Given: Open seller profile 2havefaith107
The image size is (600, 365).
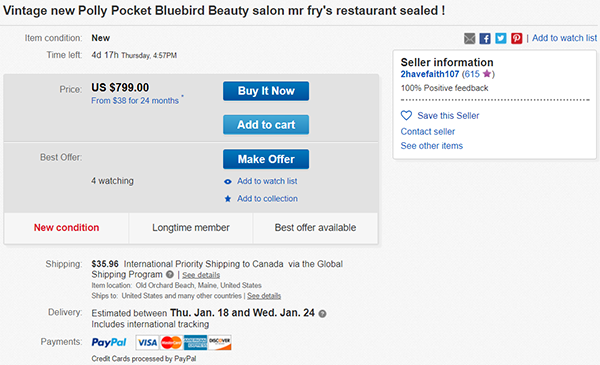Looking at the screenshot, I should point(430,74).
